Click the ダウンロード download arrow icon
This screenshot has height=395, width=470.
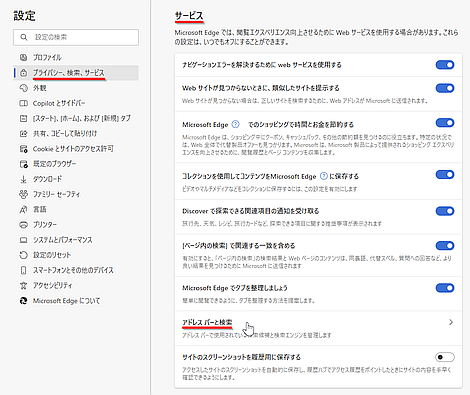[23, 179]
